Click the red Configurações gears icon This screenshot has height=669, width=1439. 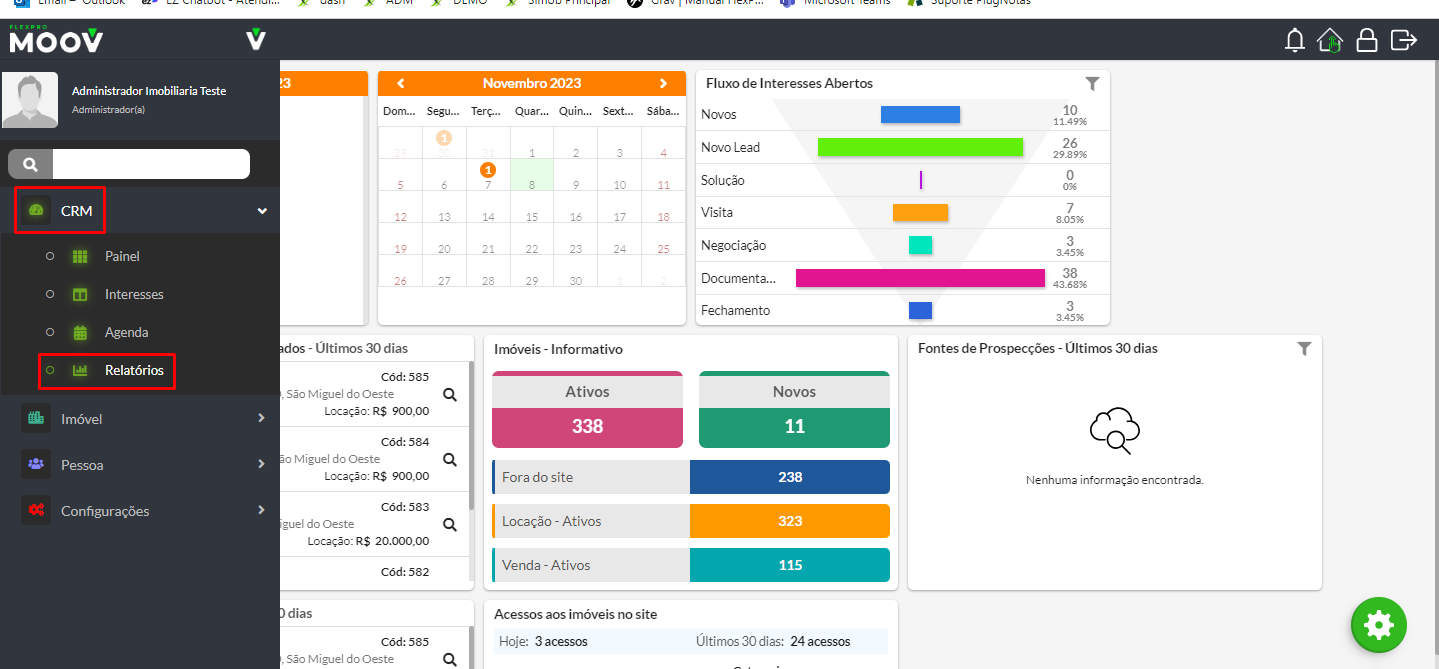[x=36, y=510]
